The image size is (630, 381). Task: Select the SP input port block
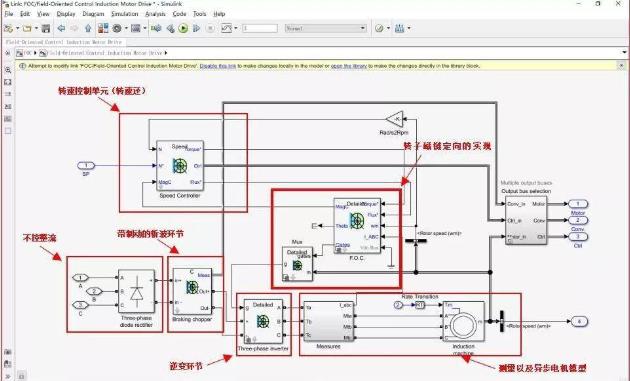(86, 166)
